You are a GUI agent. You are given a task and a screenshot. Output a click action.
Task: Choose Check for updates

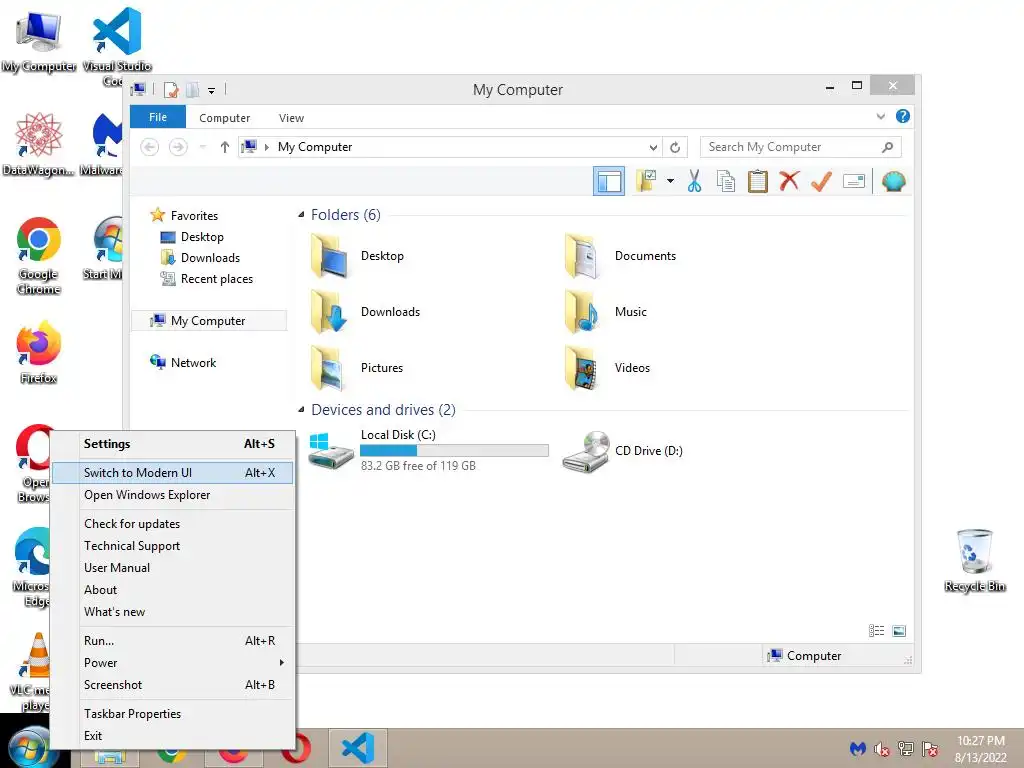coord(173,524)
